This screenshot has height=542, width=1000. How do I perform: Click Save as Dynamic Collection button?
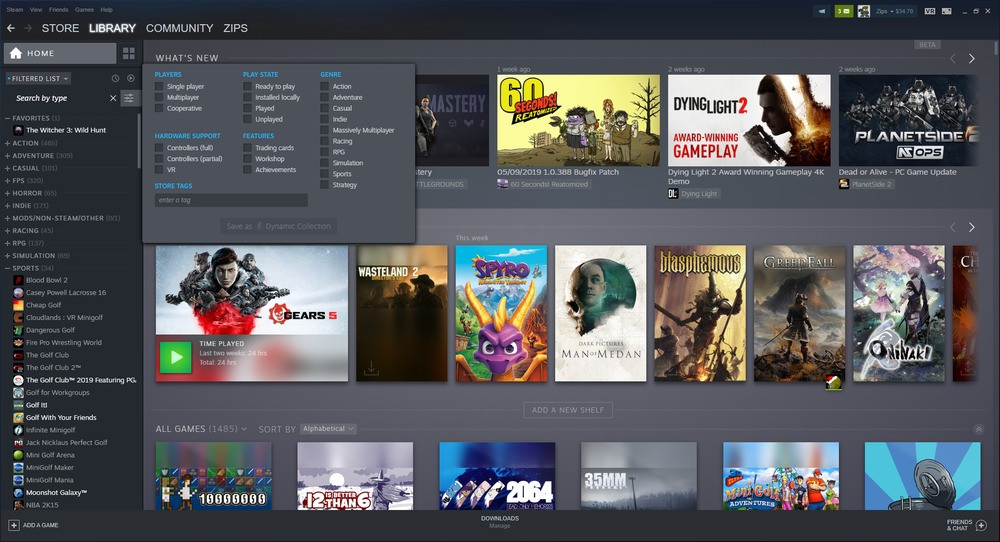point(279,226)
